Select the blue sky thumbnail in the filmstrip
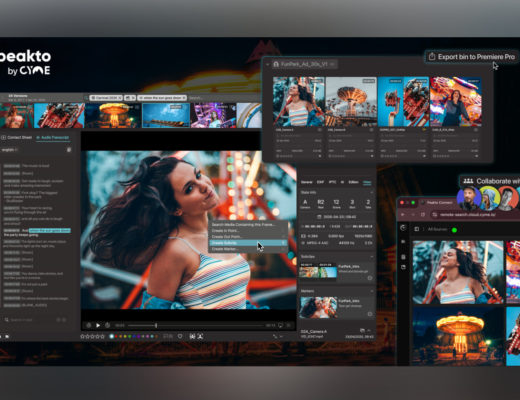This screenshot has height=400, width=520. 166,115
